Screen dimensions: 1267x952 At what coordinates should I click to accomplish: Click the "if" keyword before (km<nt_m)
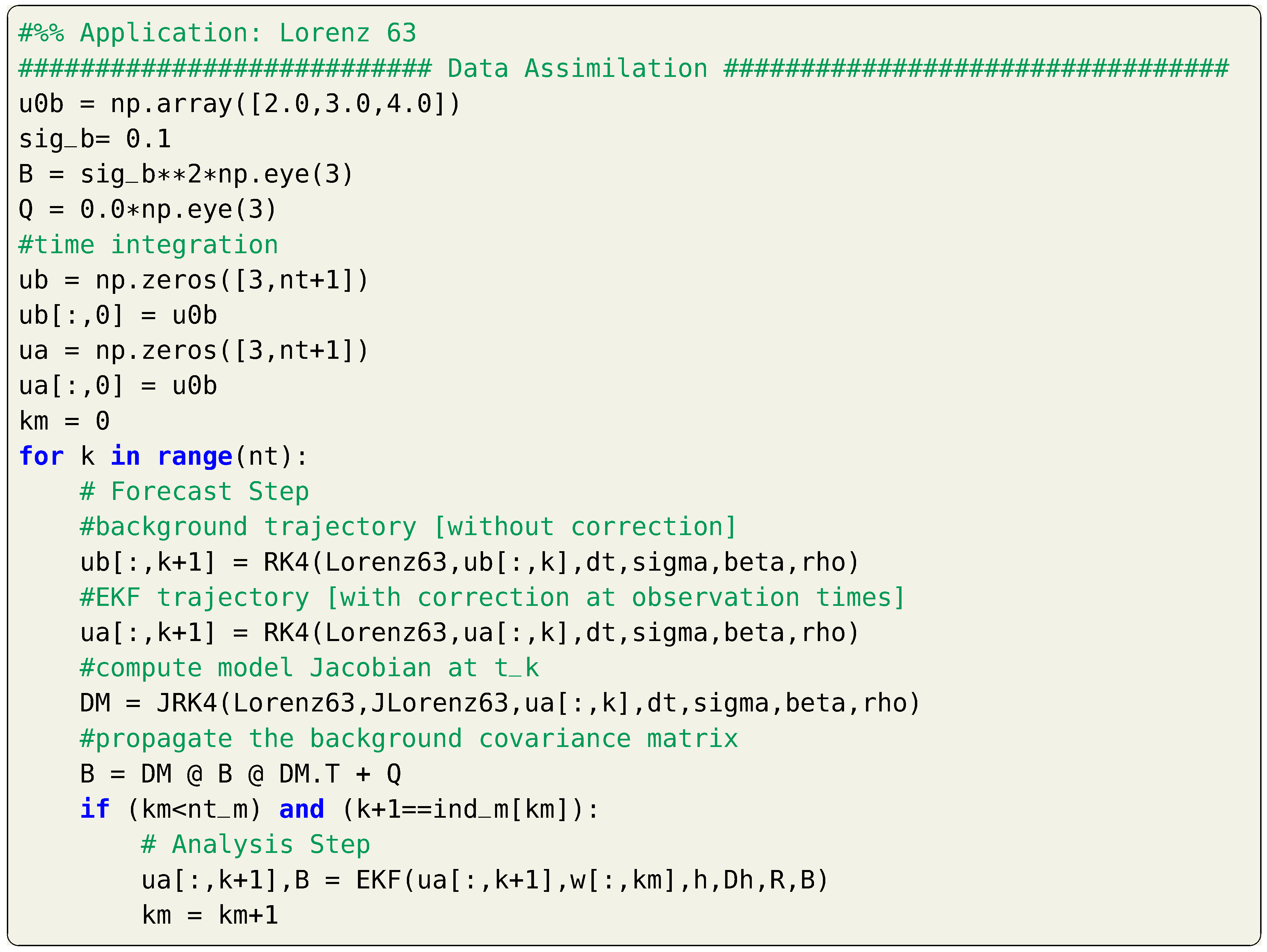(x=94, y=810)
